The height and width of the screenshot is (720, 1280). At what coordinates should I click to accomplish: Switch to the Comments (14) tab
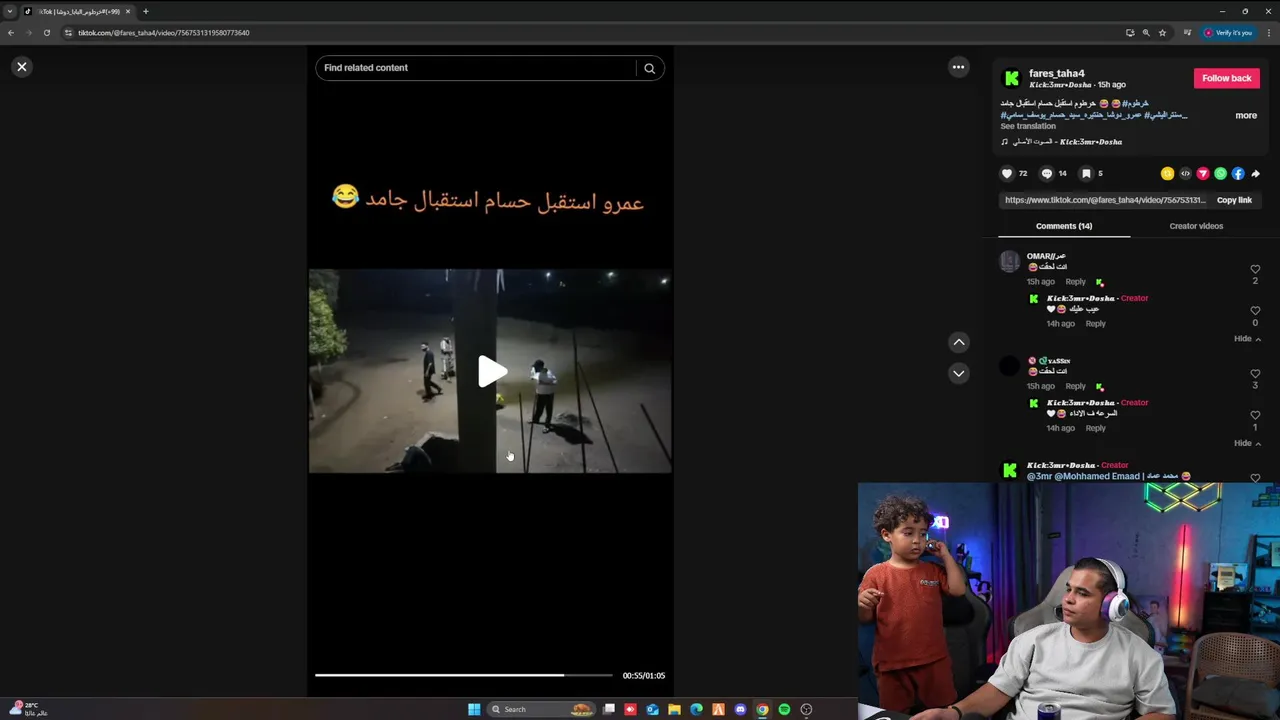click(1064, 226)
